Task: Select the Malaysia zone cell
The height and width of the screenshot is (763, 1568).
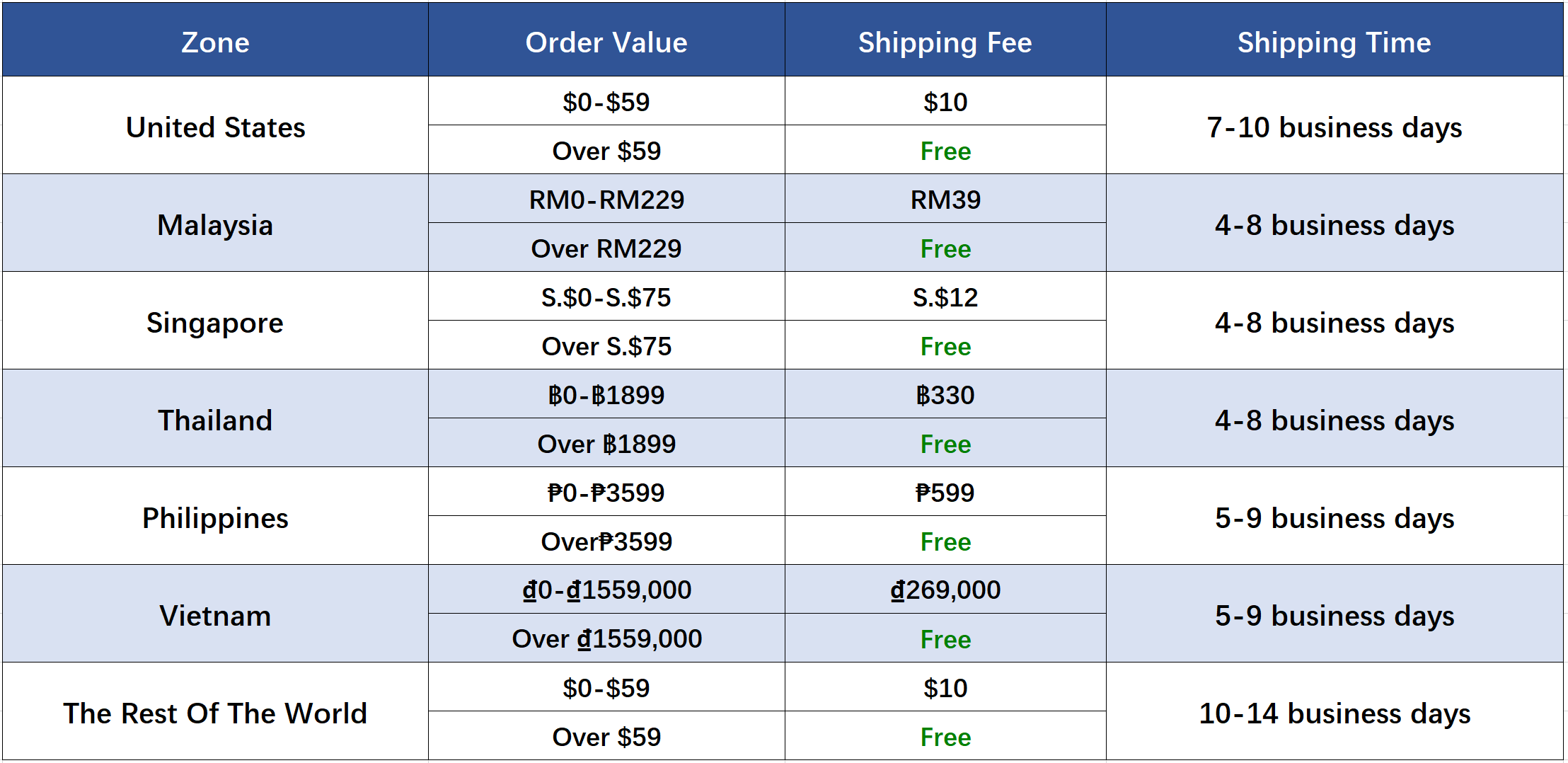Action: tap(215, 225)
